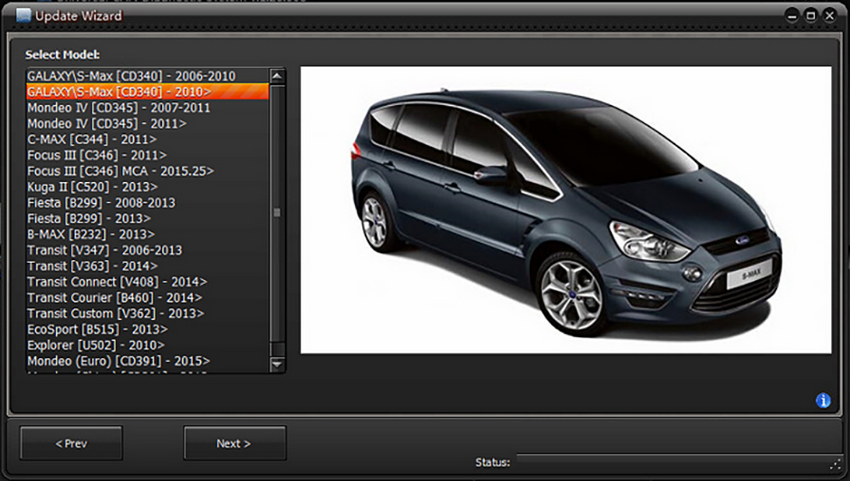The height and width of the screenshot is (481, 850).
Task: Pick Transit Connect [V408] - 2014>
Action: click(147, 281)
